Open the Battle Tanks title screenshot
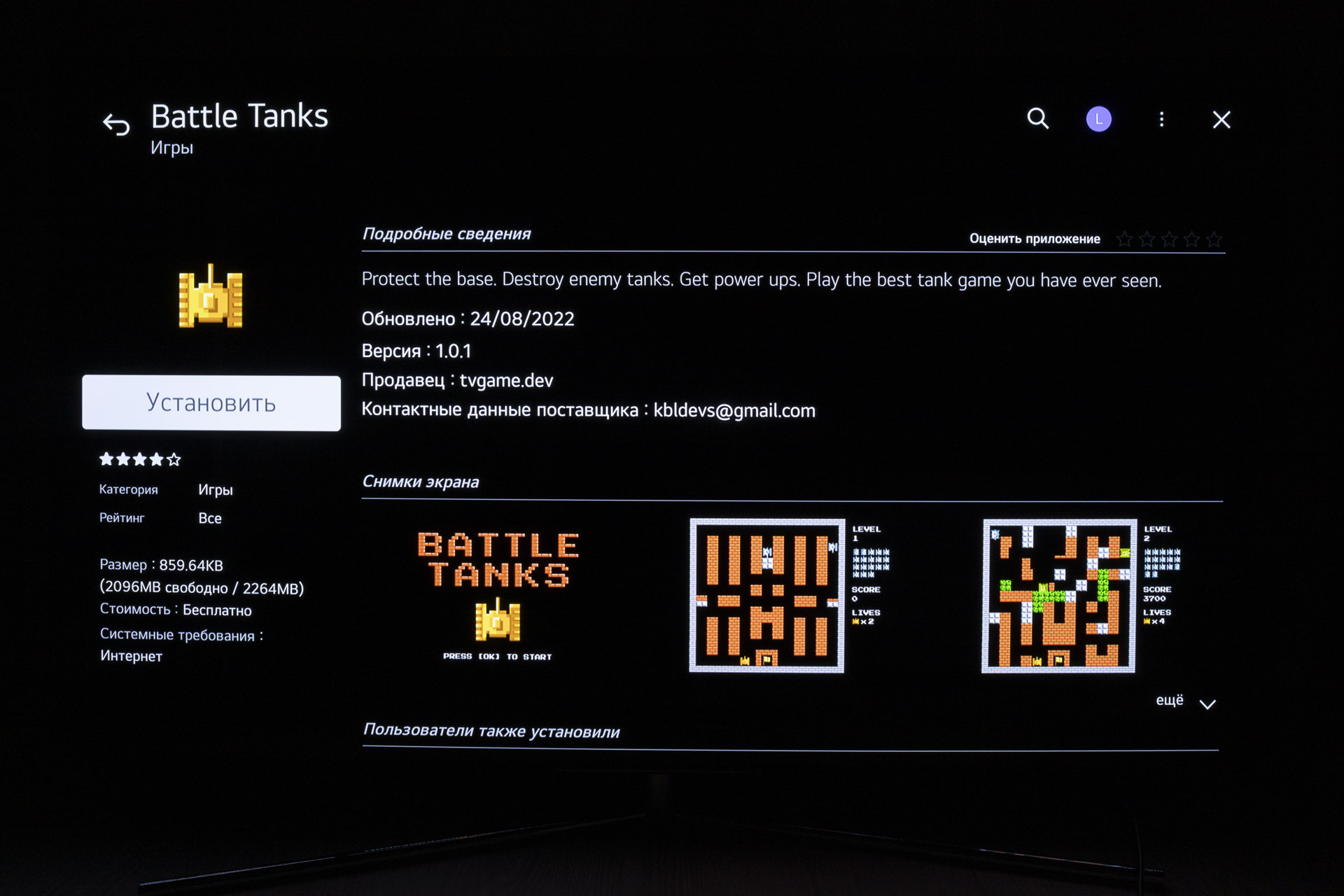 tap(498, 596)
